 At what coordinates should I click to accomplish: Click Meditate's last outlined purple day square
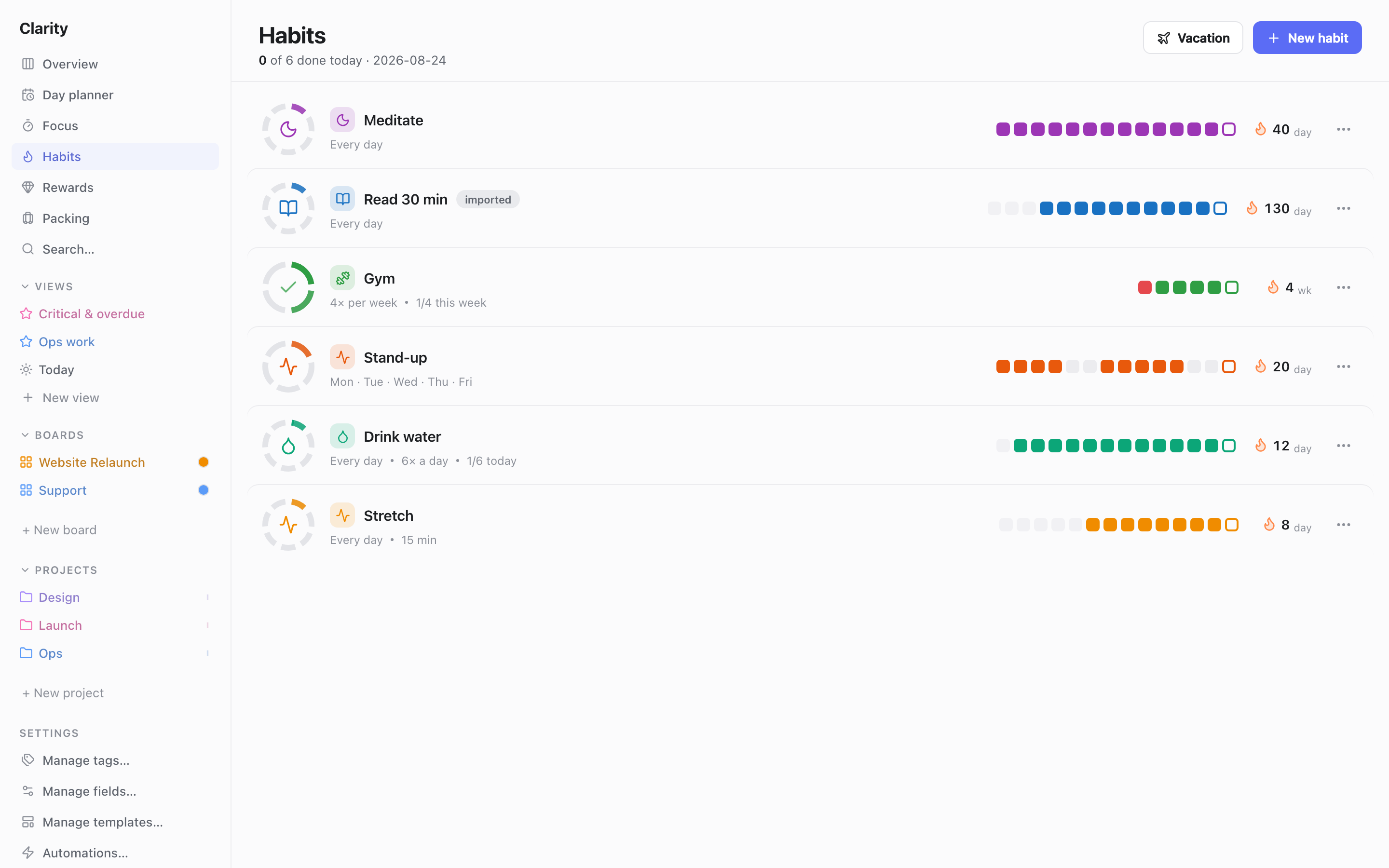1229,129
